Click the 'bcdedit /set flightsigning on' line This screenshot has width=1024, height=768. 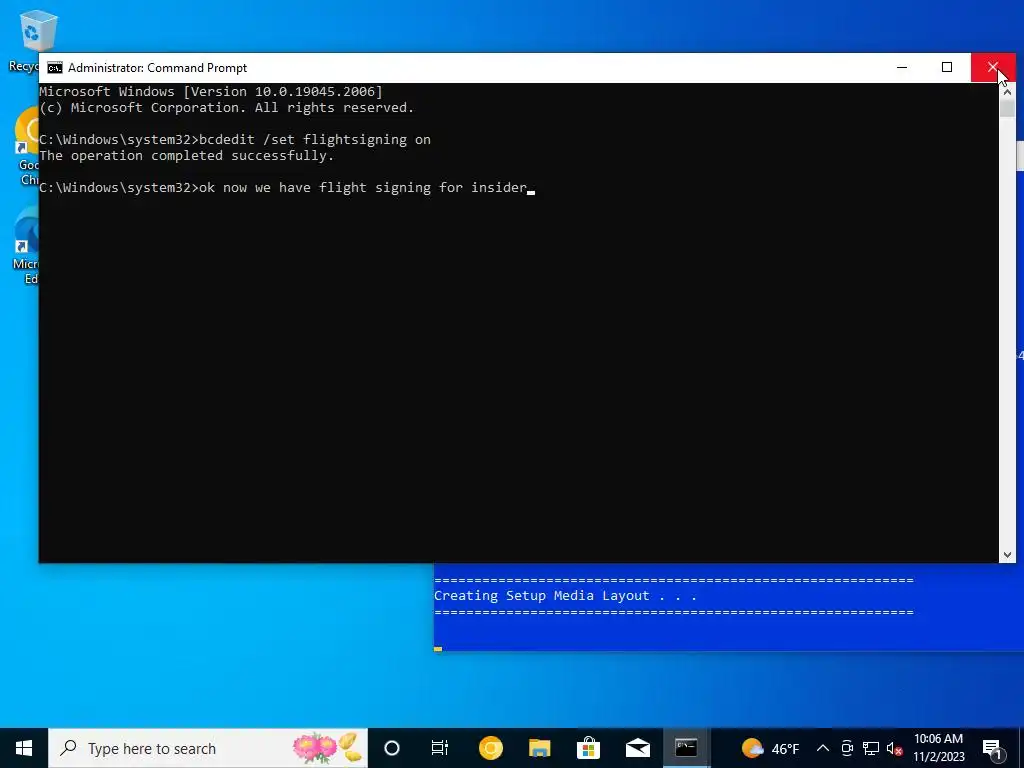tap(235, 140)
